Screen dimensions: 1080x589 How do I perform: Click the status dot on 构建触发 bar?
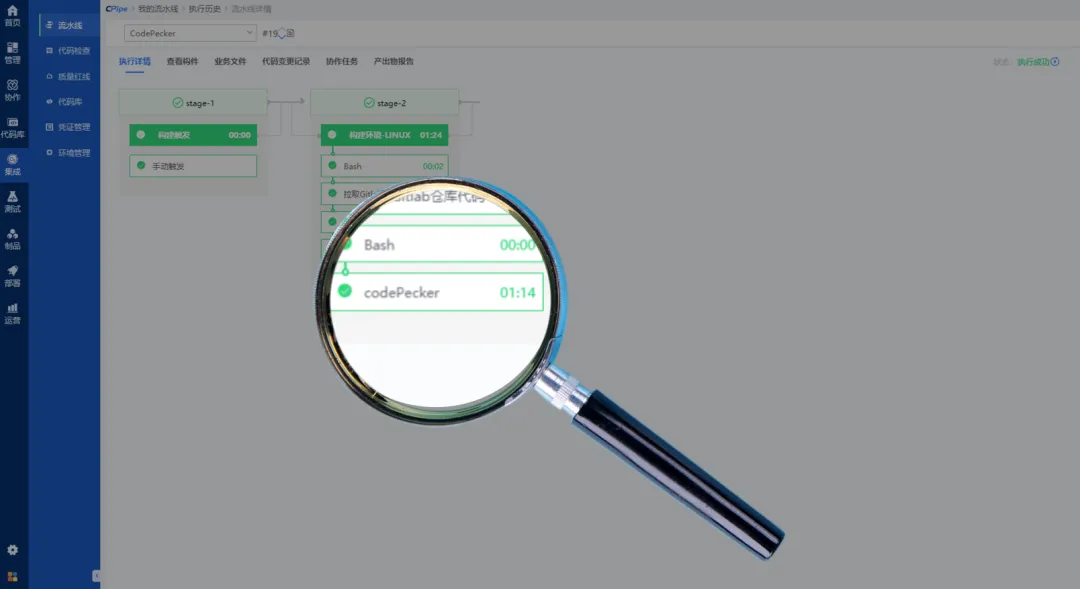click(x=141, y=135)
